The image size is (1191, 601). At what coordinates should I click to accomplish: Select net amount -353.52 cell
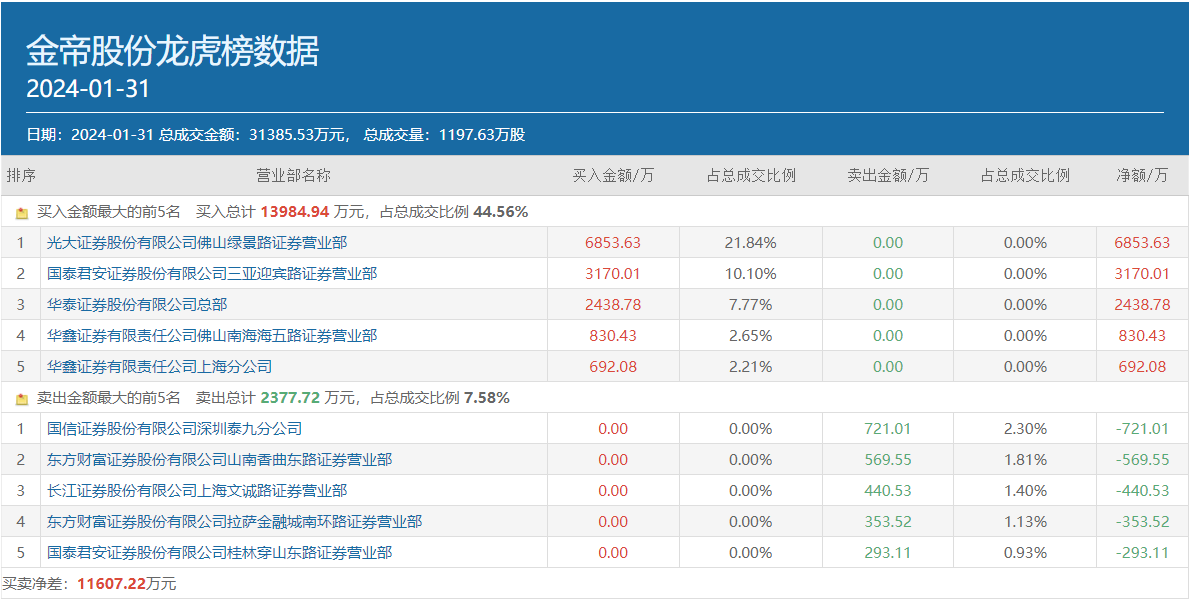(1142, 522)
